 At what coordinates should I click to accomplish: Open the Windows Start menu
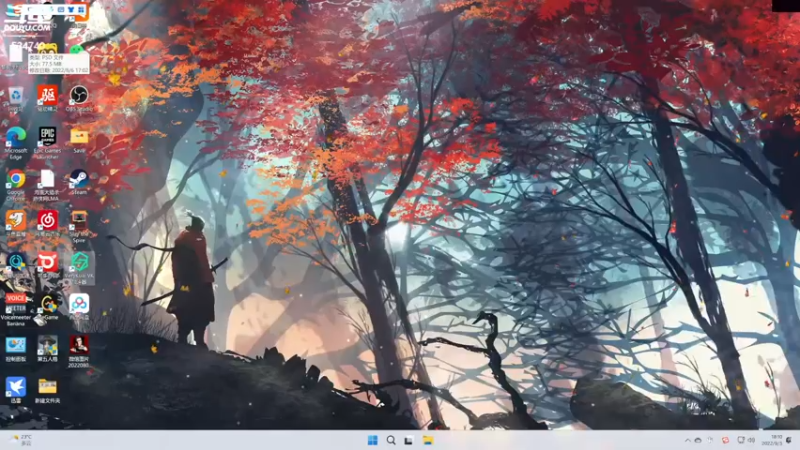(373, 440)
